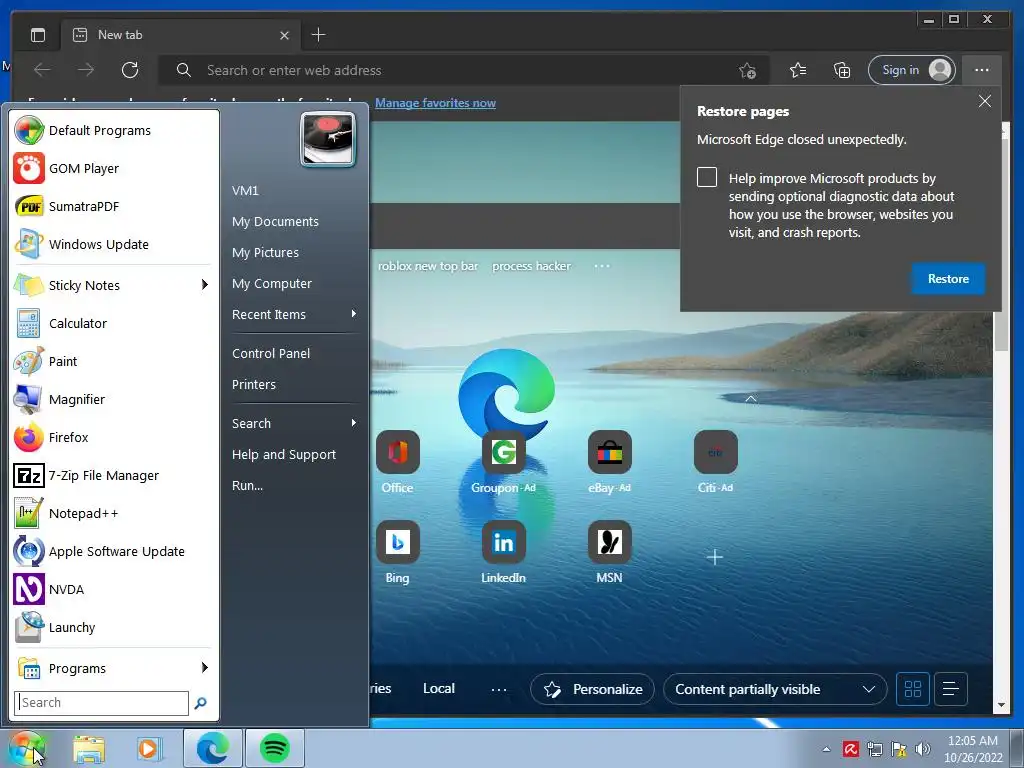Click the Personalize button
The height and width of the screenshot is (768, 1024).
point(592,689)
